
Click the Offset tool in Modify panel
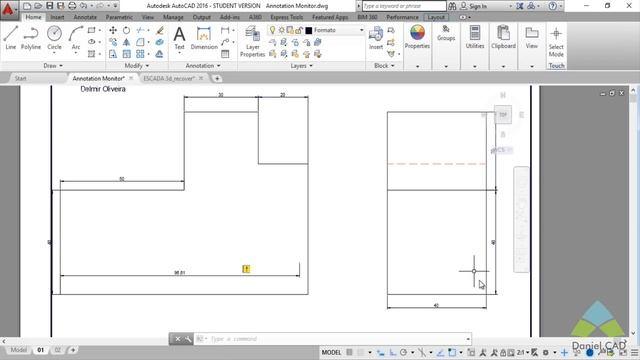(x=160, y=54)
